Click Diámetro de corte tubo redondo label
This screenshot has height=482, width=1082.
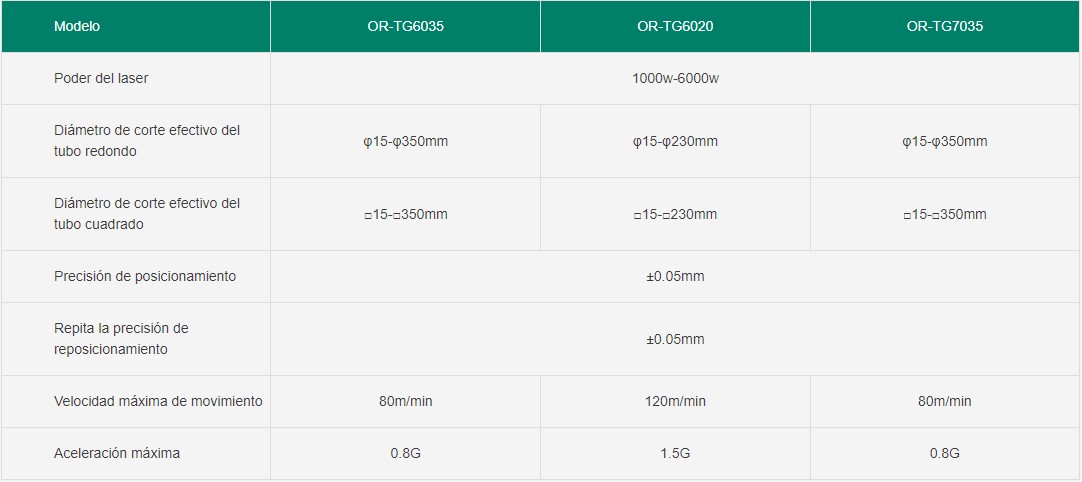pyautogui.click(x=147, y=141)
